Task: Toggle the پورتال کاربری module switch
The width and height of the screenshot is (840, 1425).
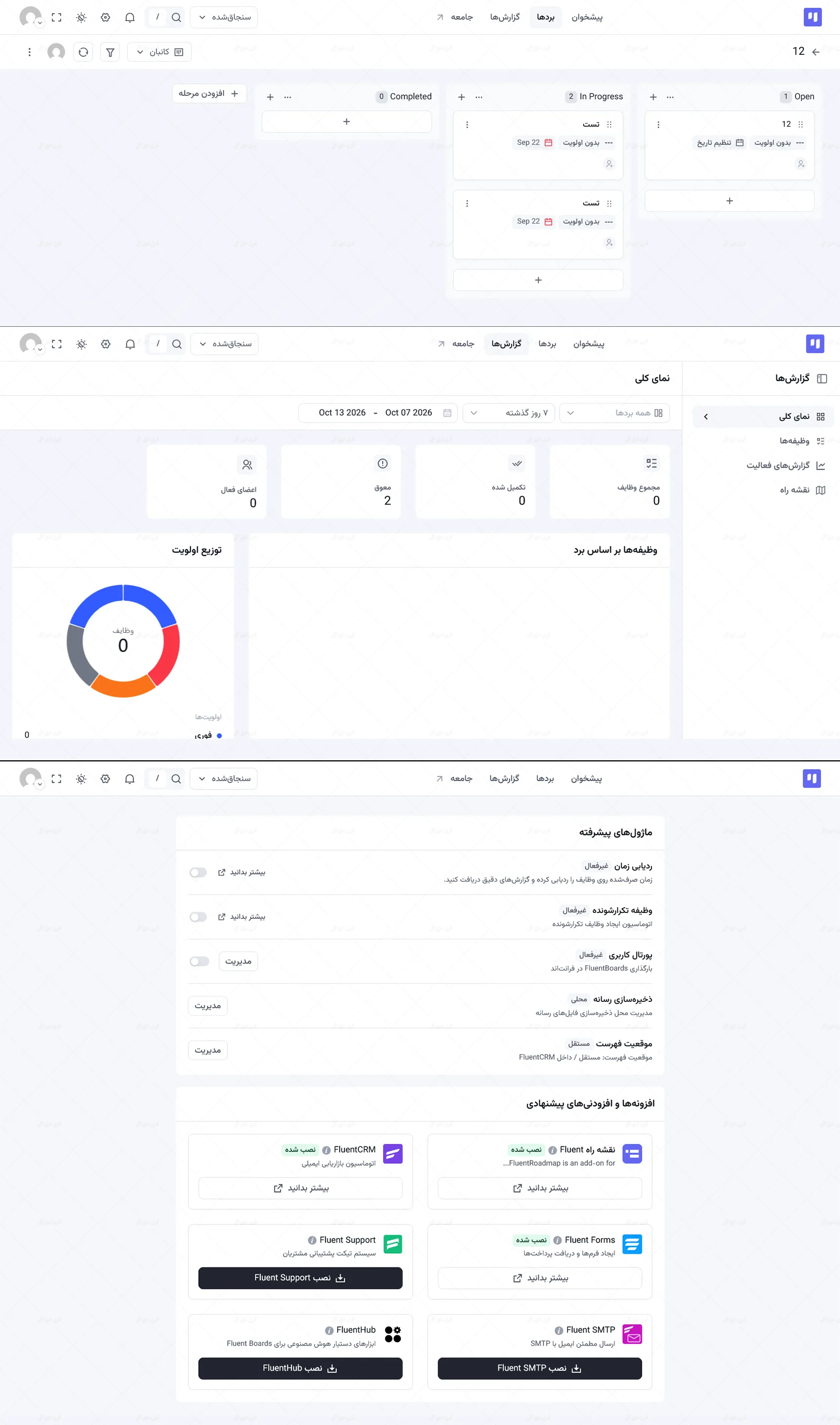Action: coord(199,962)
